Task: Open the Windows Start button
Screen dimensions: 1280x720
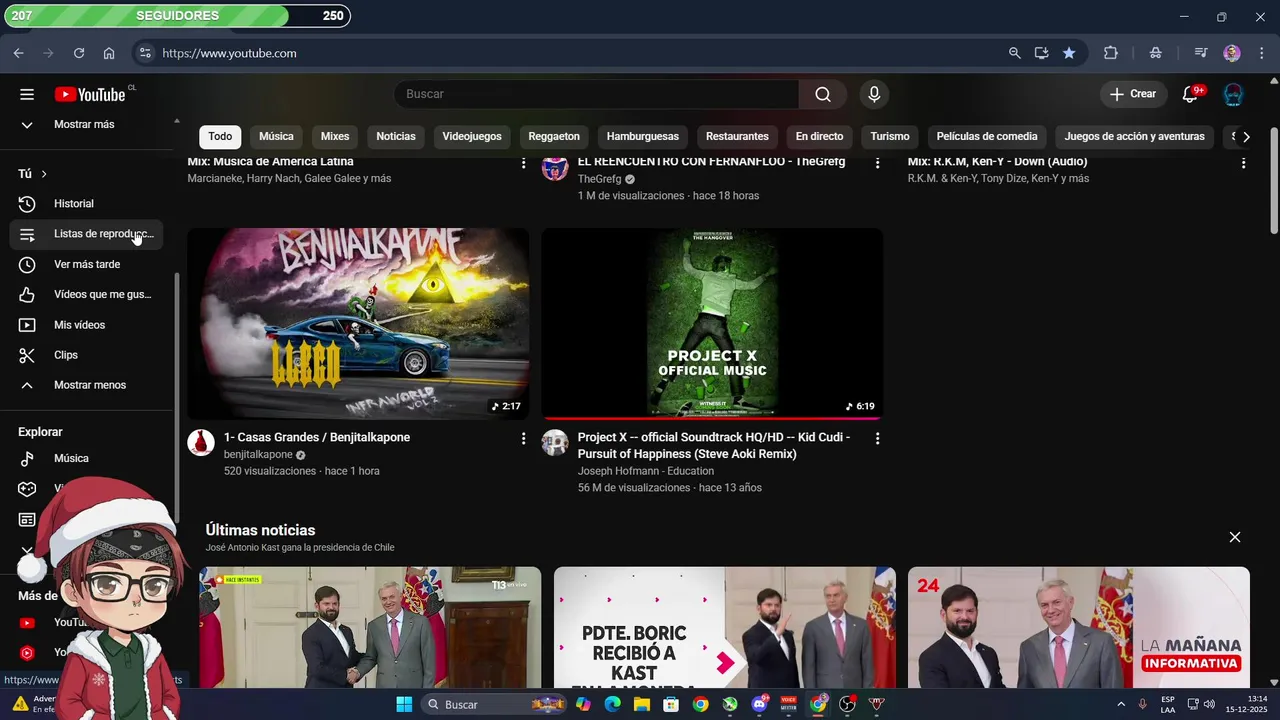Action: (404, 704)
